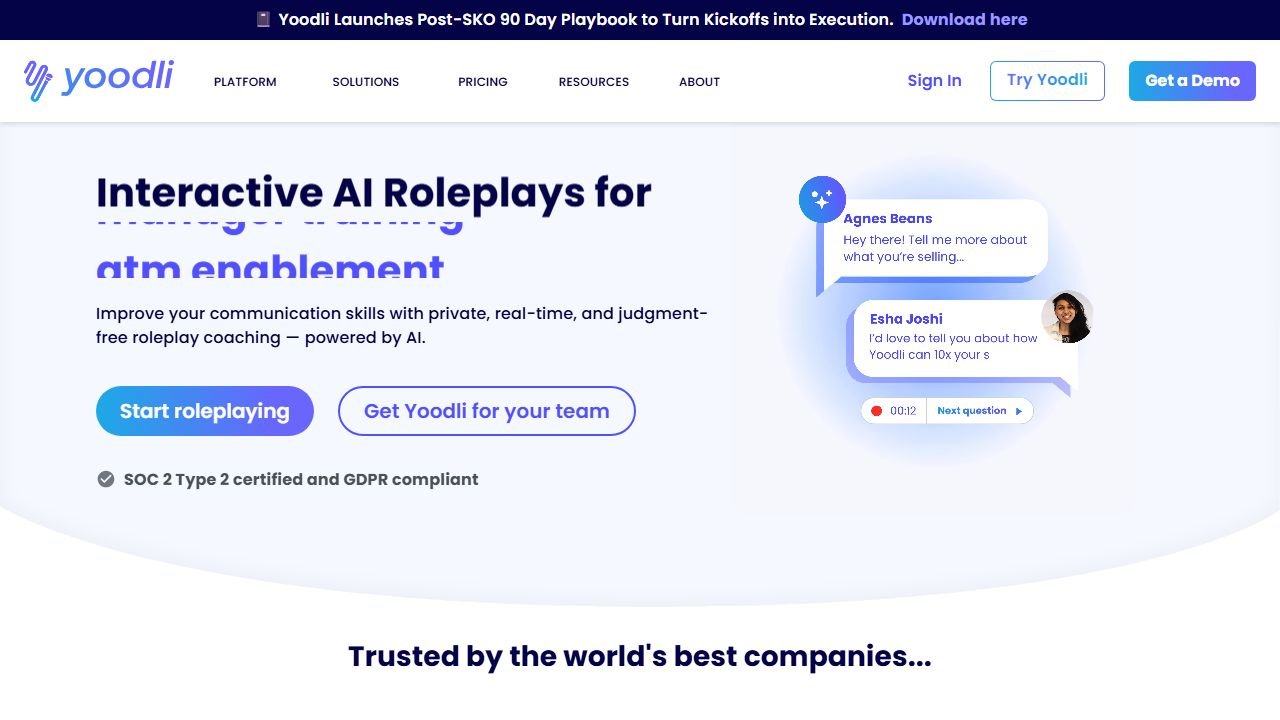Click the checkmark badge beside SOC 2
This screenshot has width=1280, height=720.
click(x=105, y=479)
